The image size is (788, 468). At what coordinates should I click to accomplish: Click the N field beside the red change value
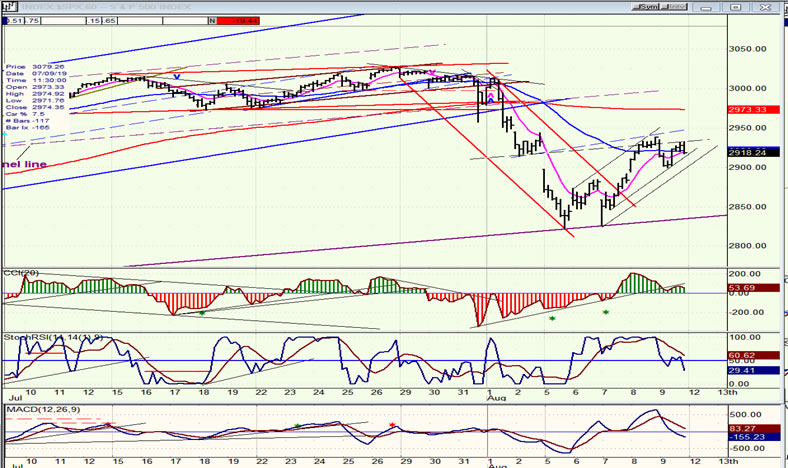(x=213, y=21)
